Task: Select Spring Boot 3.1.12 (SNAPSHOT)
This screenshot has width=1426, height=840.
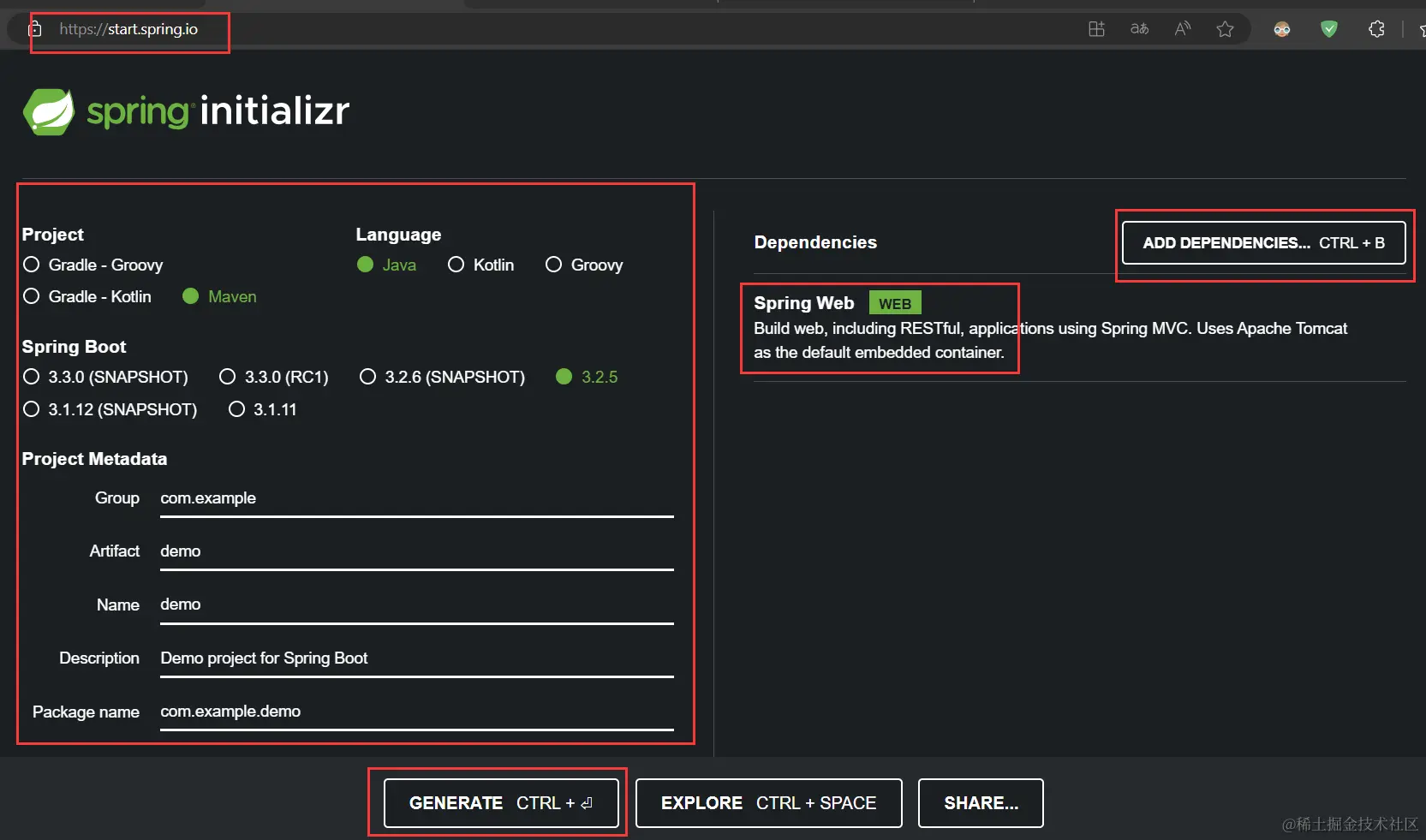Action: point(110,409)
